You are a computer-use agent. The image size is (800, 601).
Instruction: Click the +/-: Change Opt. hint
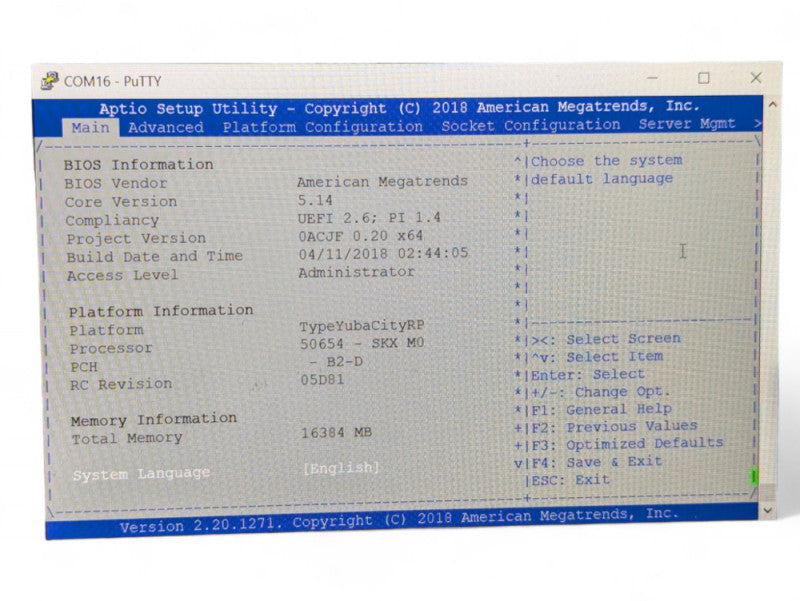(x=601, y=392)
